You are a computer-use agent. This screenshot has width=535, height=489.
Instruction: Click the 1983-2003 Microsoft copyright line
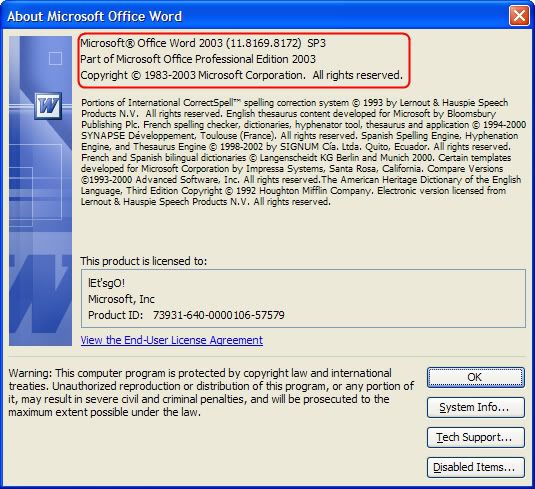[x=242, y=75]
